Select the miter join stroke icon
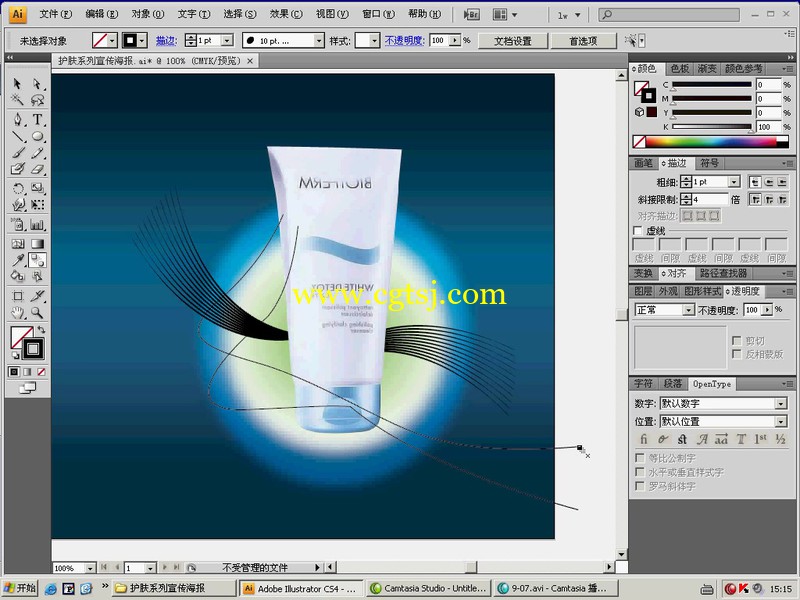The image size is (800, 600). tap(755, 199)
